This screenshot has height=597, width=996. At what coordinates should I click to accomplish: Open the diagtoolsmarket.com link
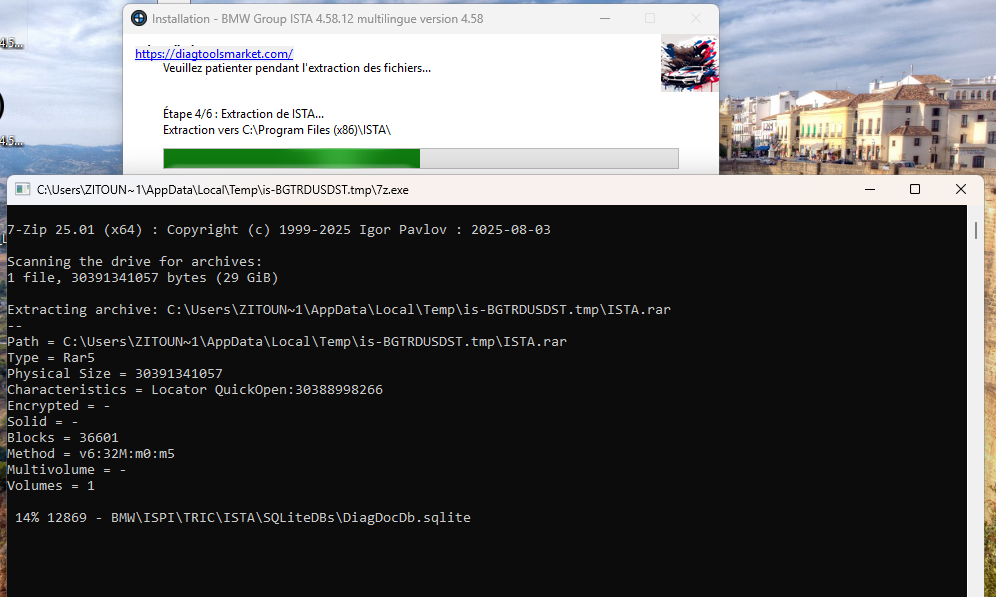[x=214, y=54]
